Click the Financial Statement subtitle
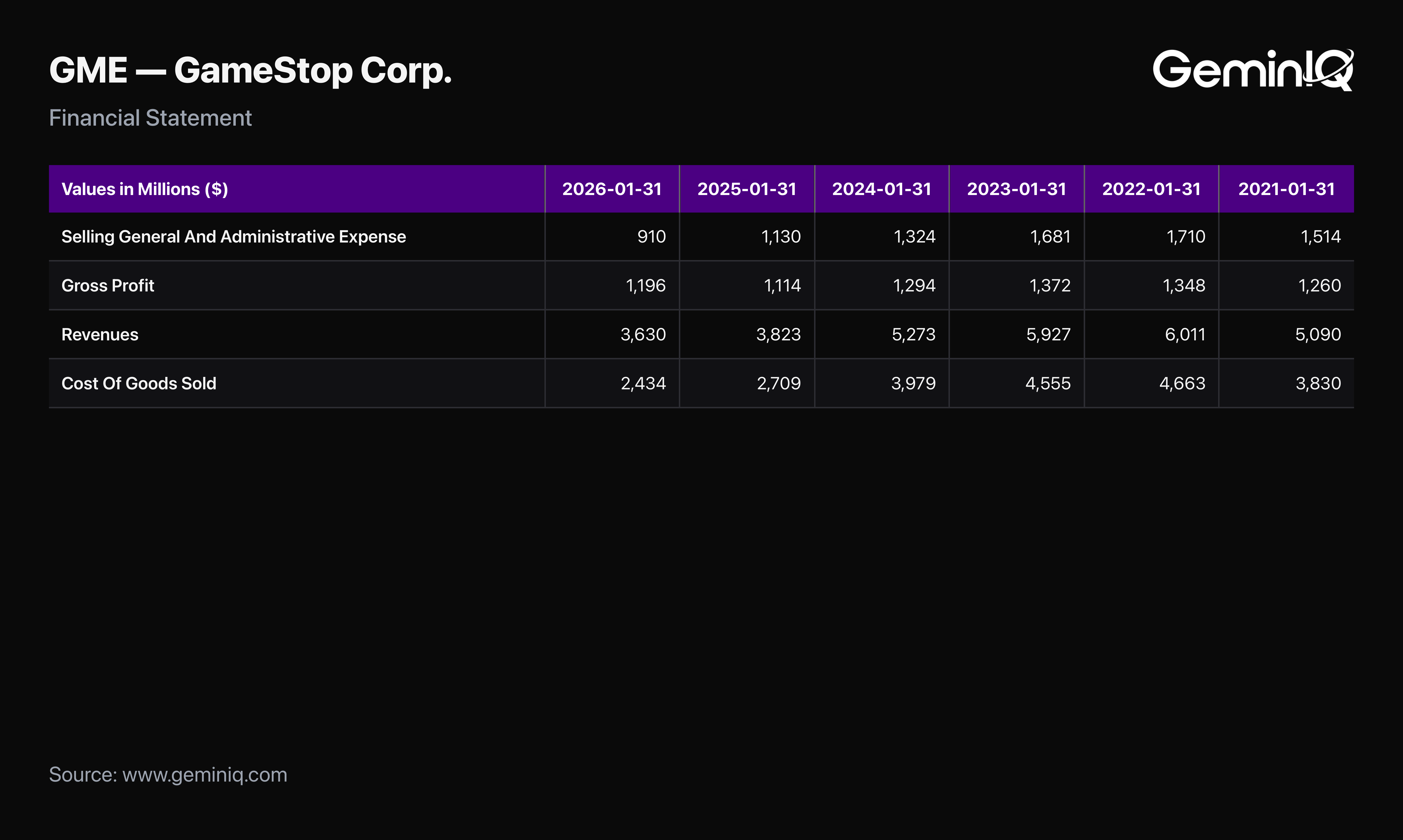The height and width of the screenshot is (840, 1403). 150,118
